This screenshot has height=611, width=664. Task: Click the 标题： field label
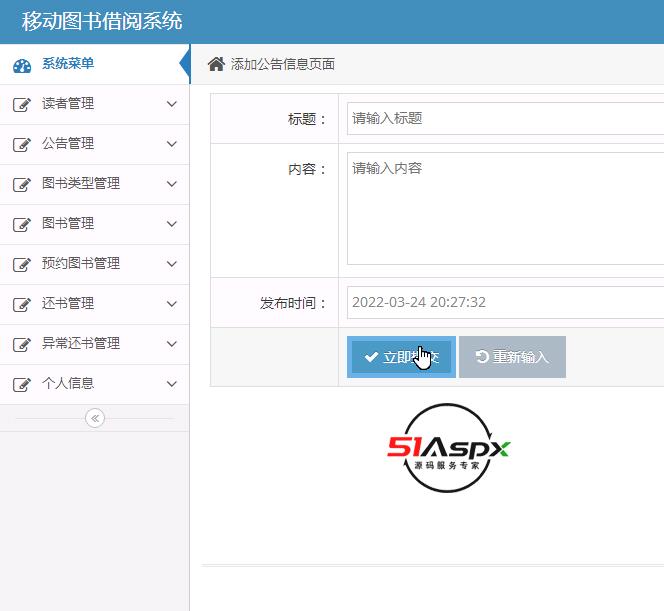point(307,119)
